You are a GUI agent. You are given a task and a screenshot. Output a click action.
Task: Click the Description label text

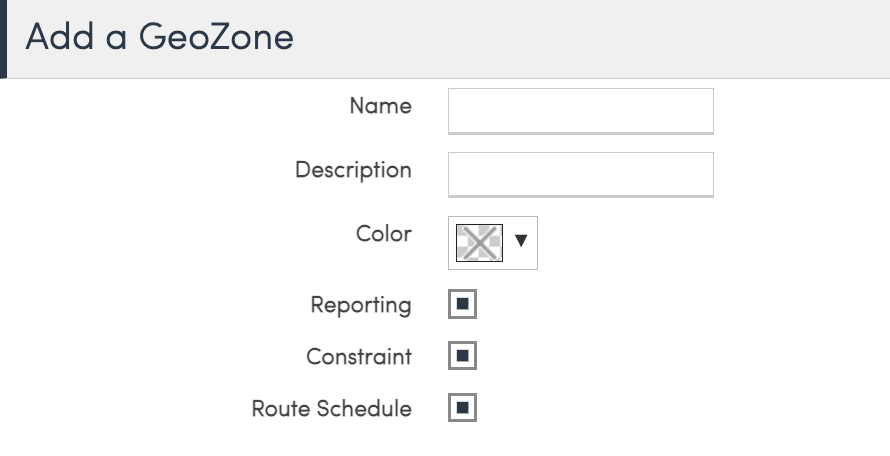pyautogui.click(x=353, y=170)
